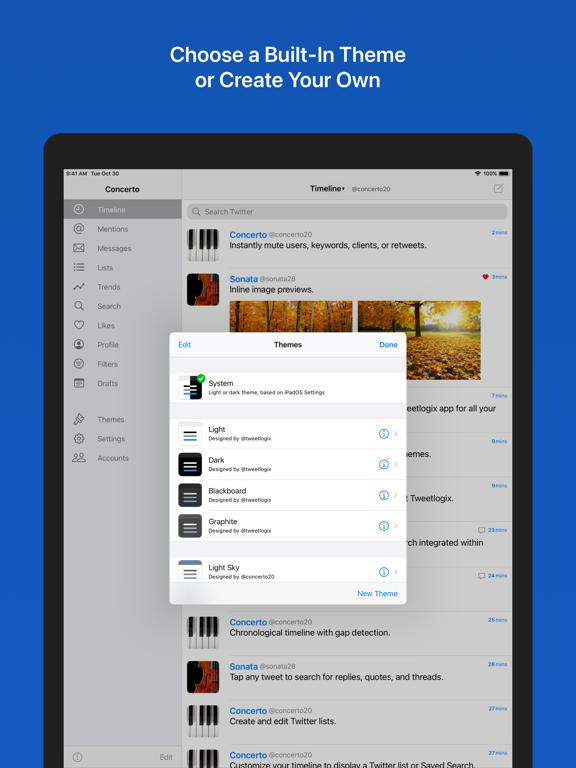The image size is (576, 768).
Task: Open the Filters icon
Action: click(x=79, y=364)
